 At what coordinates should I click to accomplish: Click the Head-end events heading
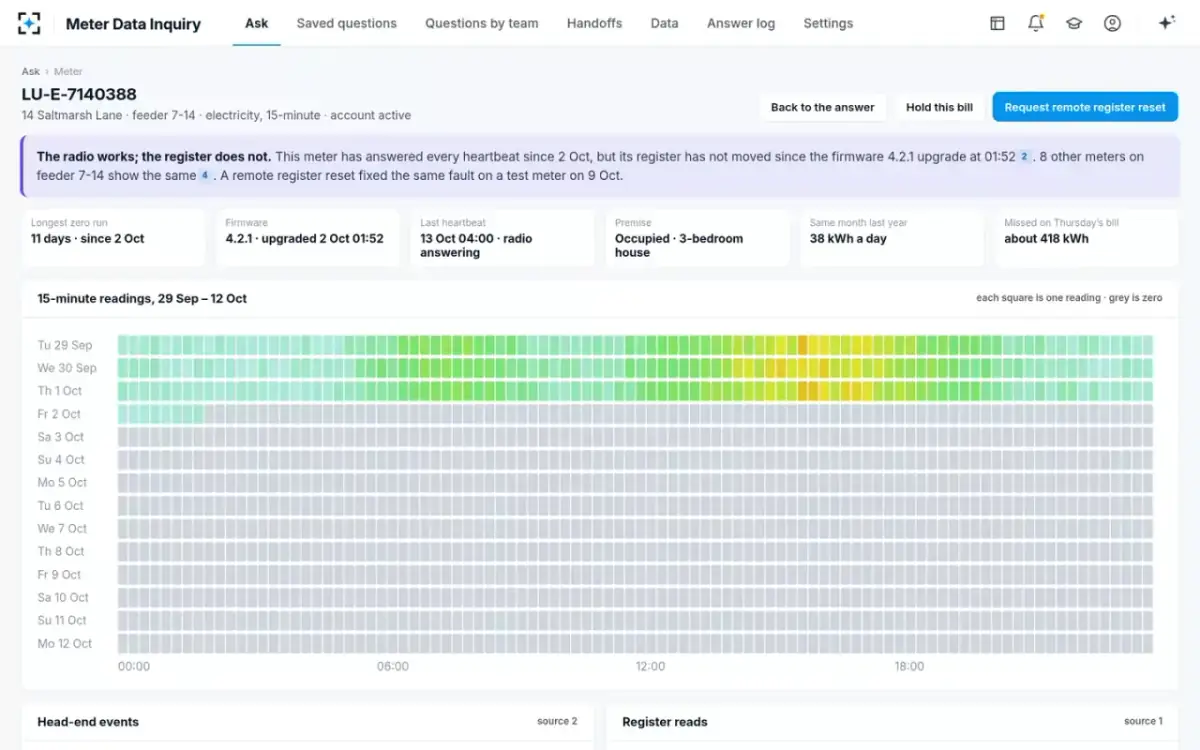pyautogui.click(x=88, y=722)
